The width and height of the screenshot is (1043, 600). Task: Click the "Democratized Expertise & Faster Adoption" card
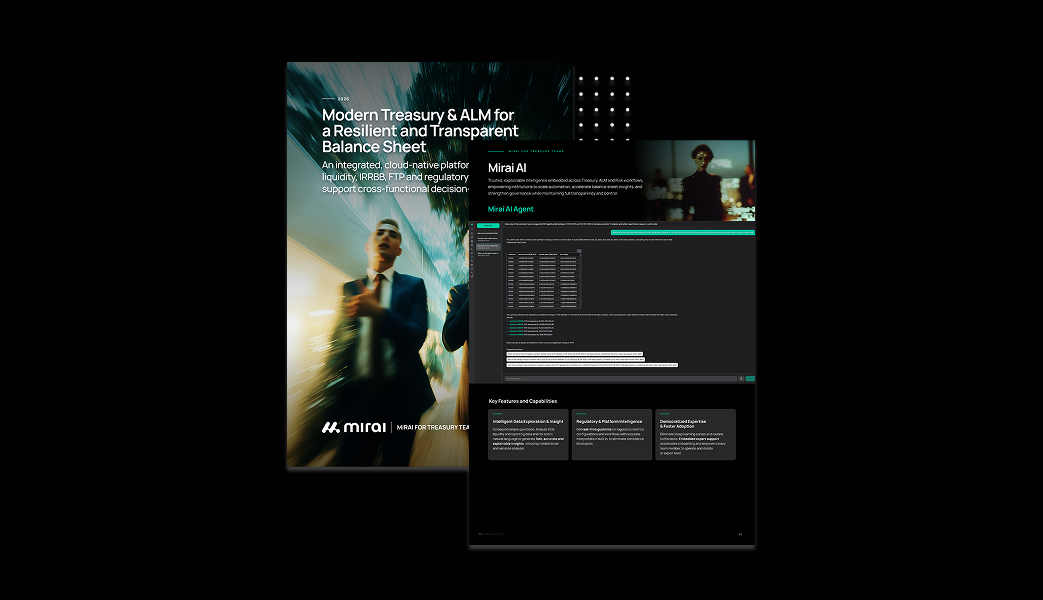pyautogui.click(x=696, y=434)
